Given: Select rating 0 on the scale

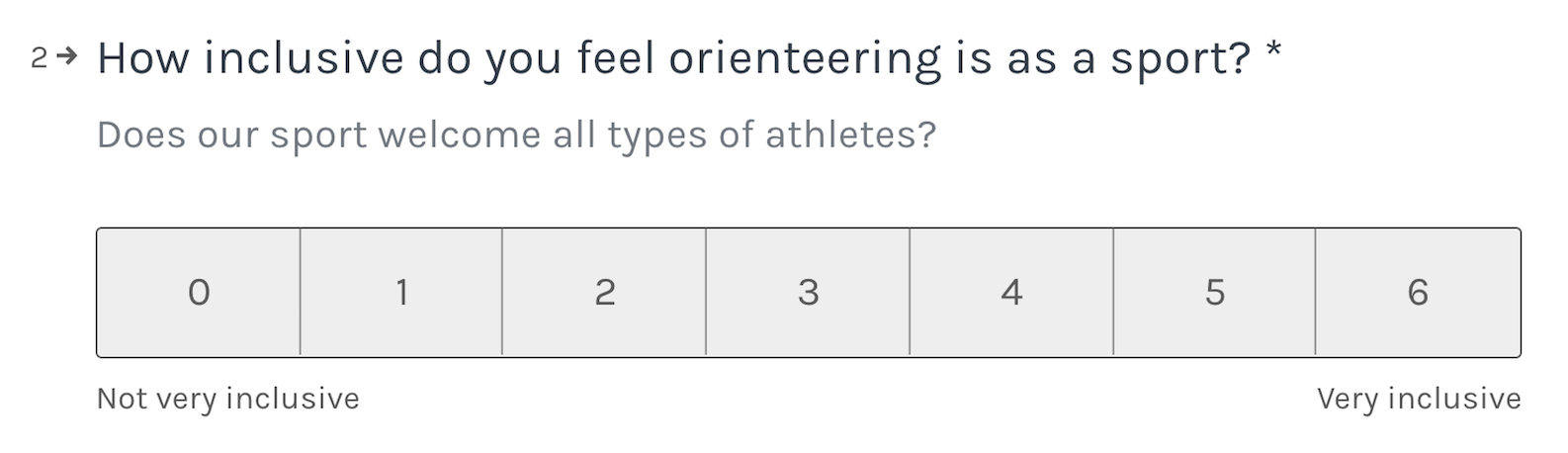Looking at the screenshot, I should pyautogui.click(x=199, y=293).
